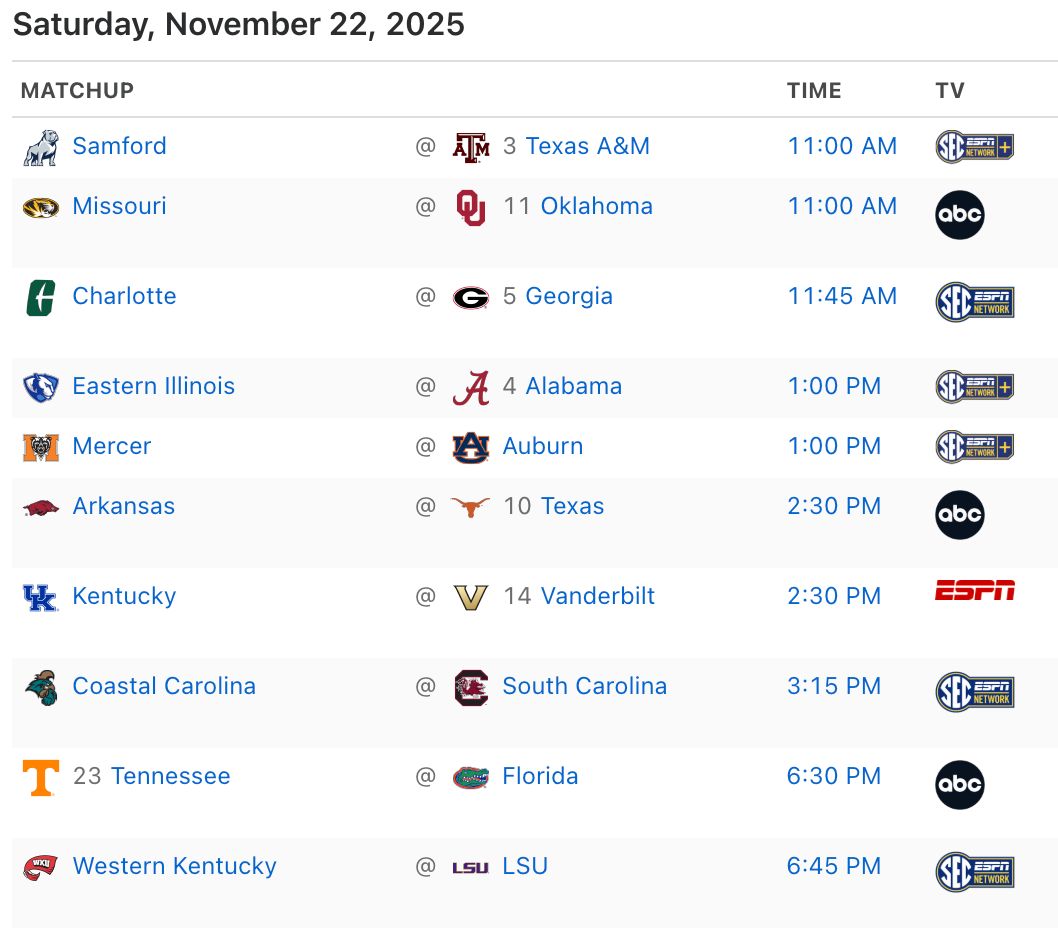
Task: Click the Oklahoma Sooners logo
Action: (x=471, y=207)
